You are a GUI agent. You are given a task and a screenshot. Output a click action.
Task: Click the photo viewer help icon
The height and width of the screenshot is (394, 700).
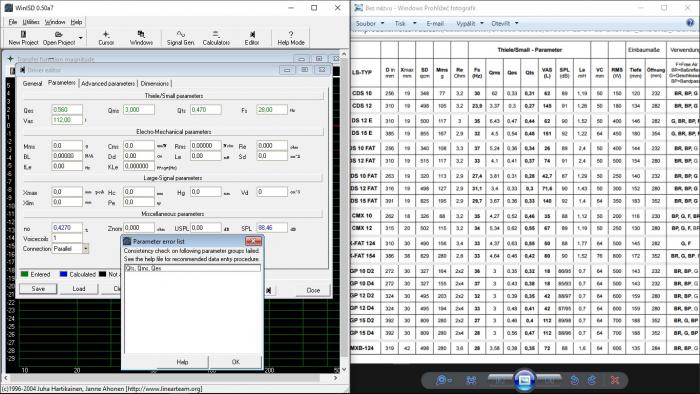coord(690,23)
